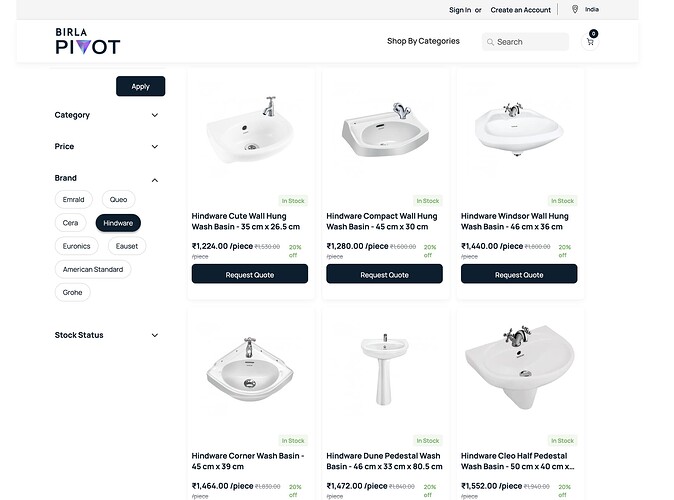Image resolution: width=674 pixels, height=500 pixels.
Task: Open the Hindware Dune Pedestal basin image
Action: coord(384,365)
